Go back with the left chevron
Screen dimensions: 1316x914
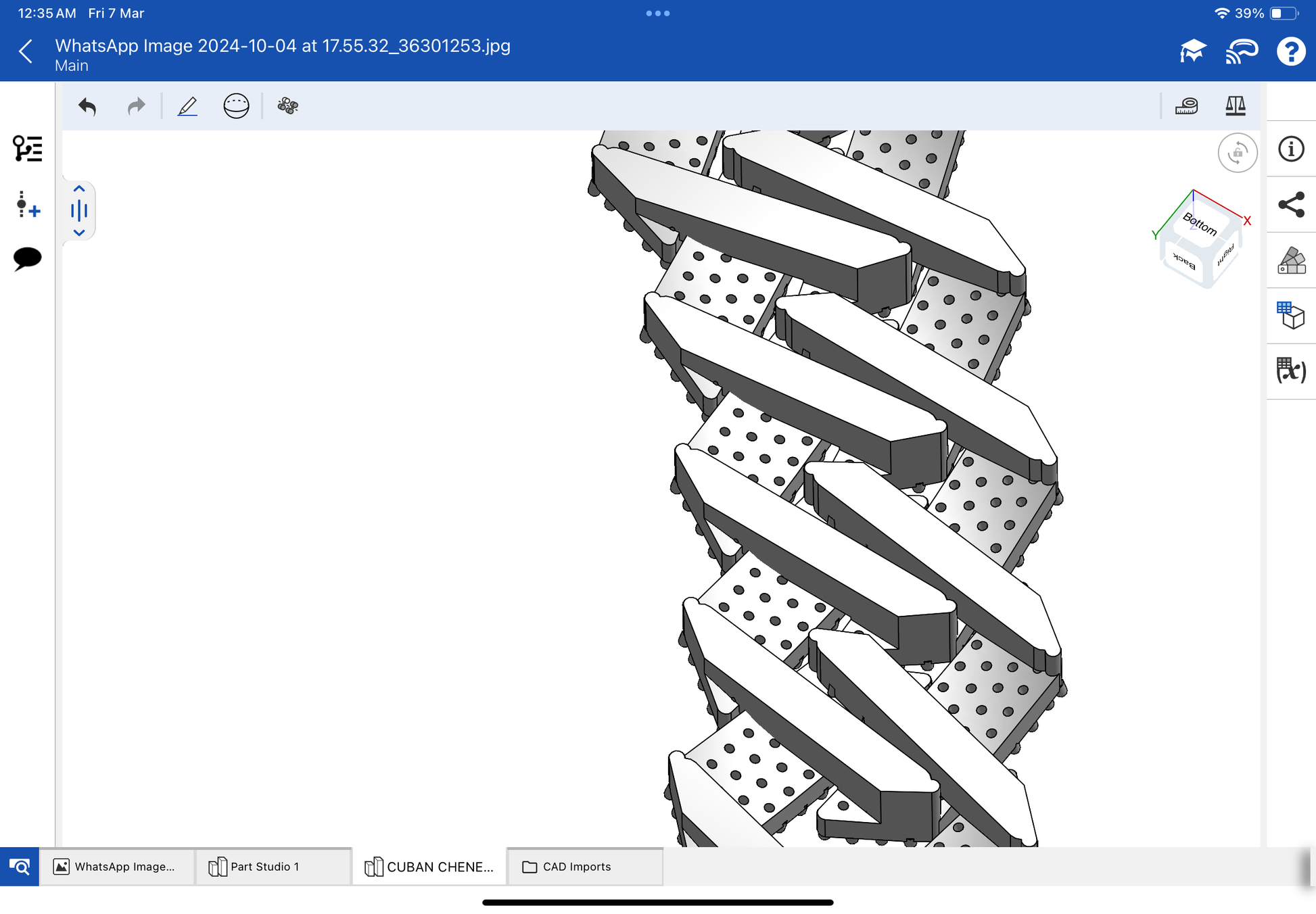coord(26,51)
